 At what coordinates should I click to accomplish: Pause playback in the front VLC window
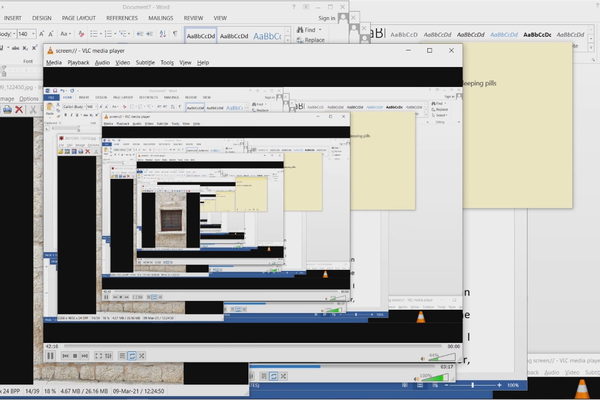tap(50, 356)
